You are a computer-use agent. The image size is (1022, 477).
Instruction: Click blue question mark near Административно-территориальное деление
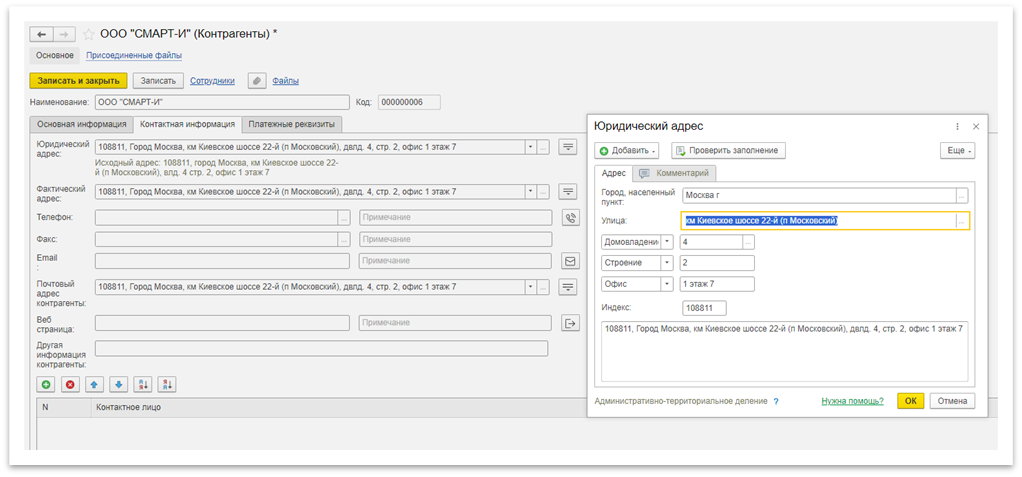pyautogui.click(x=776, y=401)
